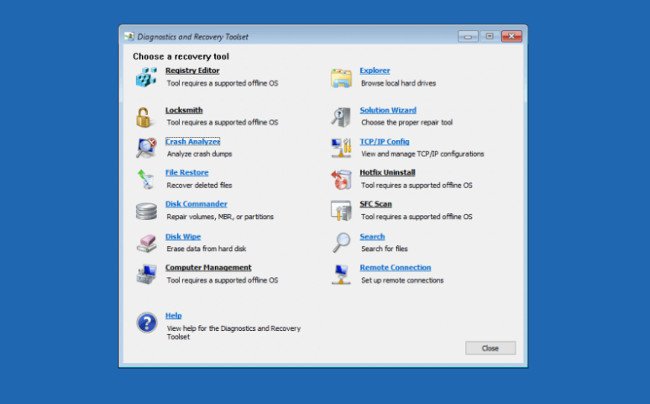
Task: Close the window using red X button
Action: 512,36
